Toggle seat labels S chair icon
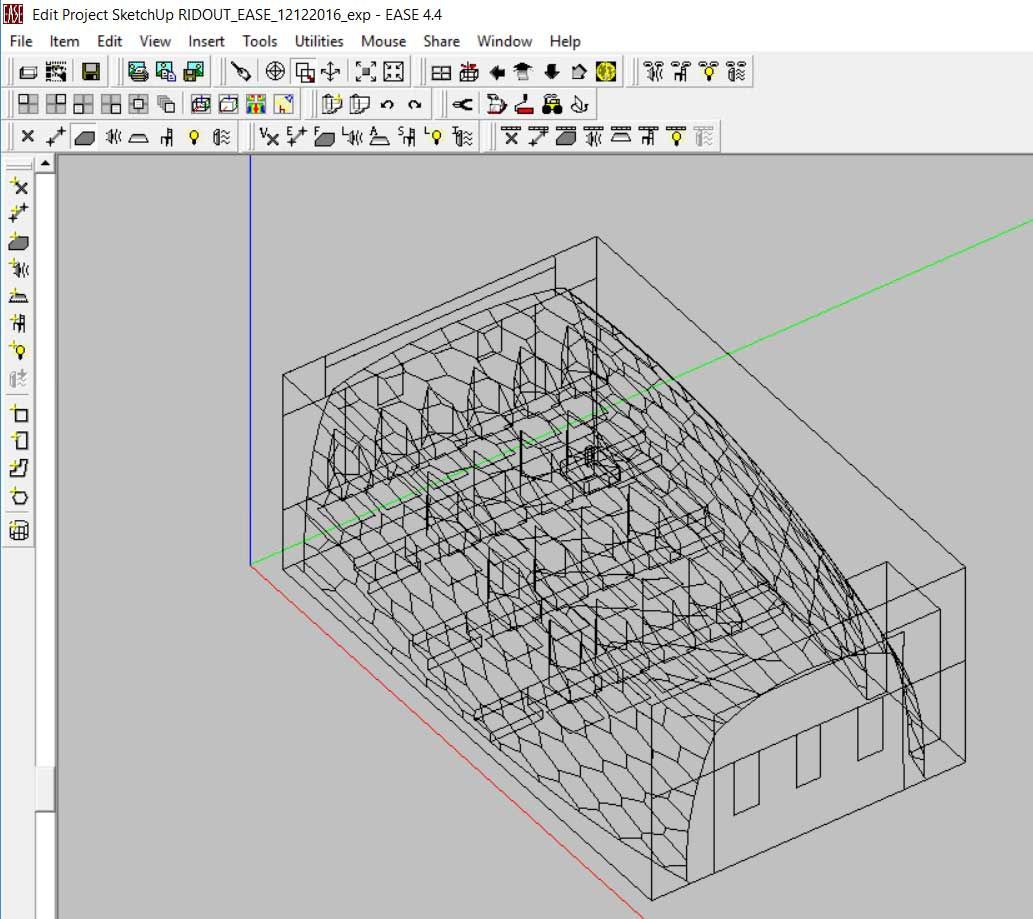Image resolution: width=1033 pixels, height=919 pixels. pos(406,136)
